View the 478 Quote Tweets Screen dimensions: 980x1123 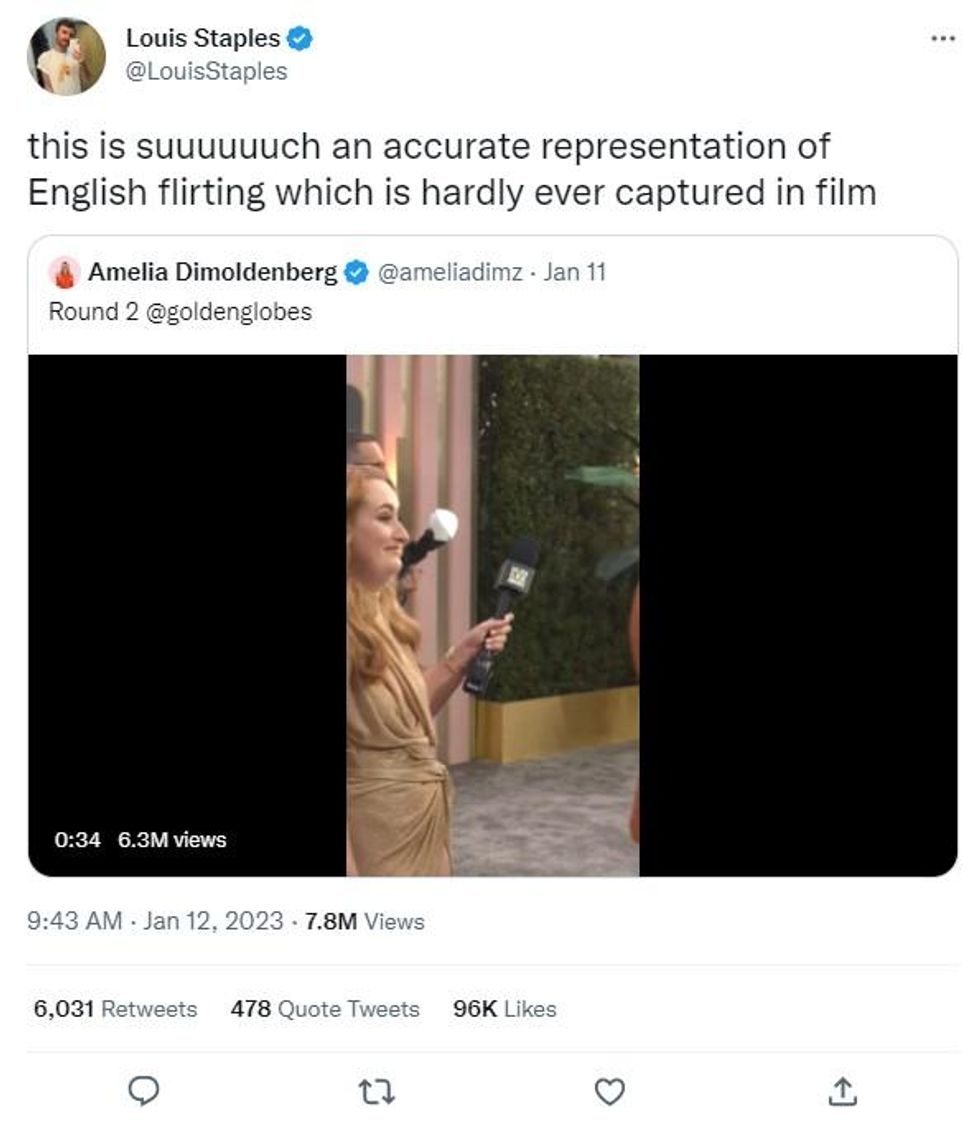(325, 1009)
